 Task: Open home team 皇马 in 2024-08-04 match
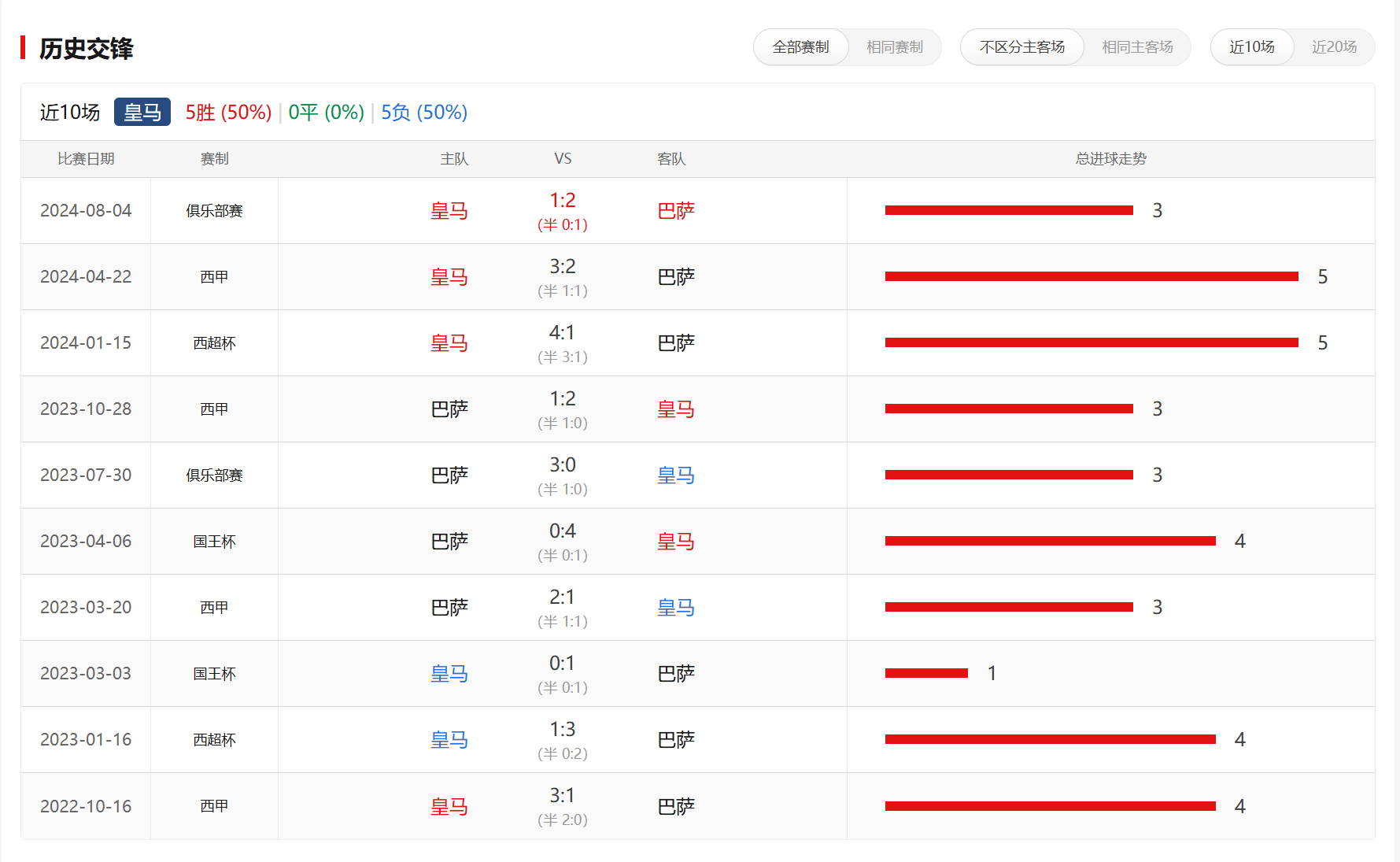pos(449,211)
